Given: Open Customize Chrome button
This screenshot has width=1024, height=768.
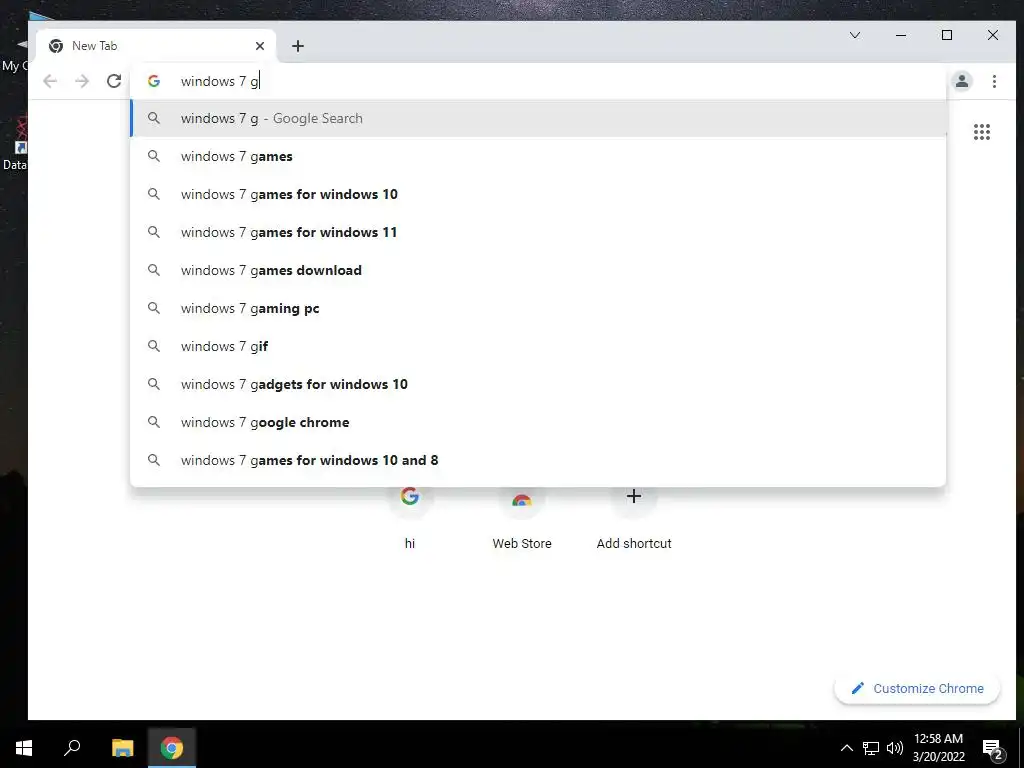Looking at the screenshot, I should click(x=917, y=688).
